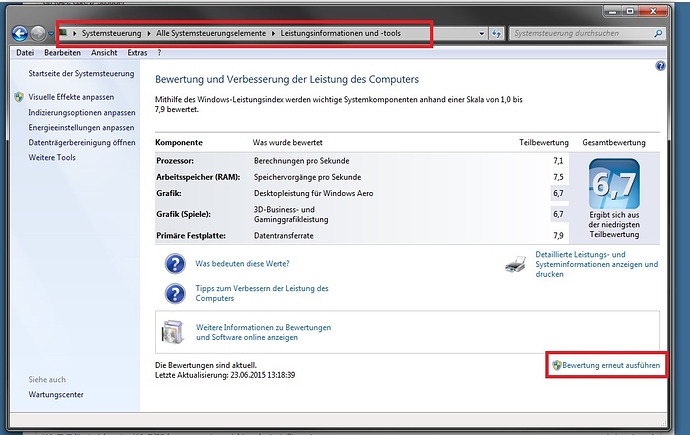The image size is (690, 435).
Task: Click question icon beside Tipps zum Verbessern
Action: tap(175, 293)
